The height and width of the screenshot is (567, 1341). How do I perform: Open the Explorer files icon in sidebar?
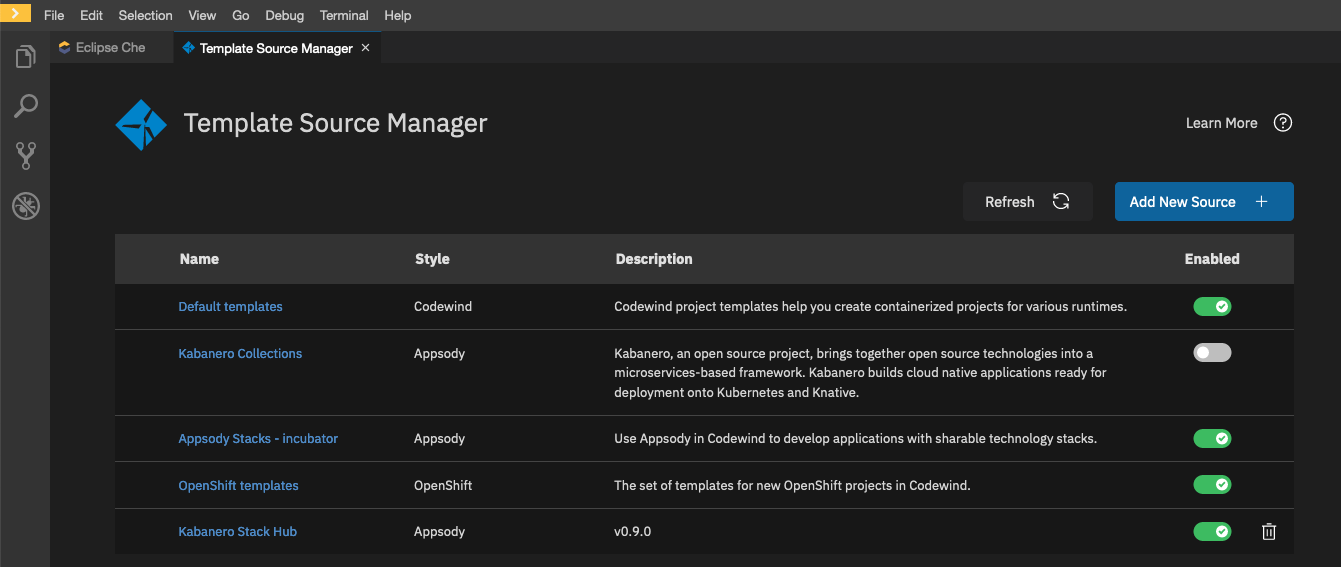25,57
